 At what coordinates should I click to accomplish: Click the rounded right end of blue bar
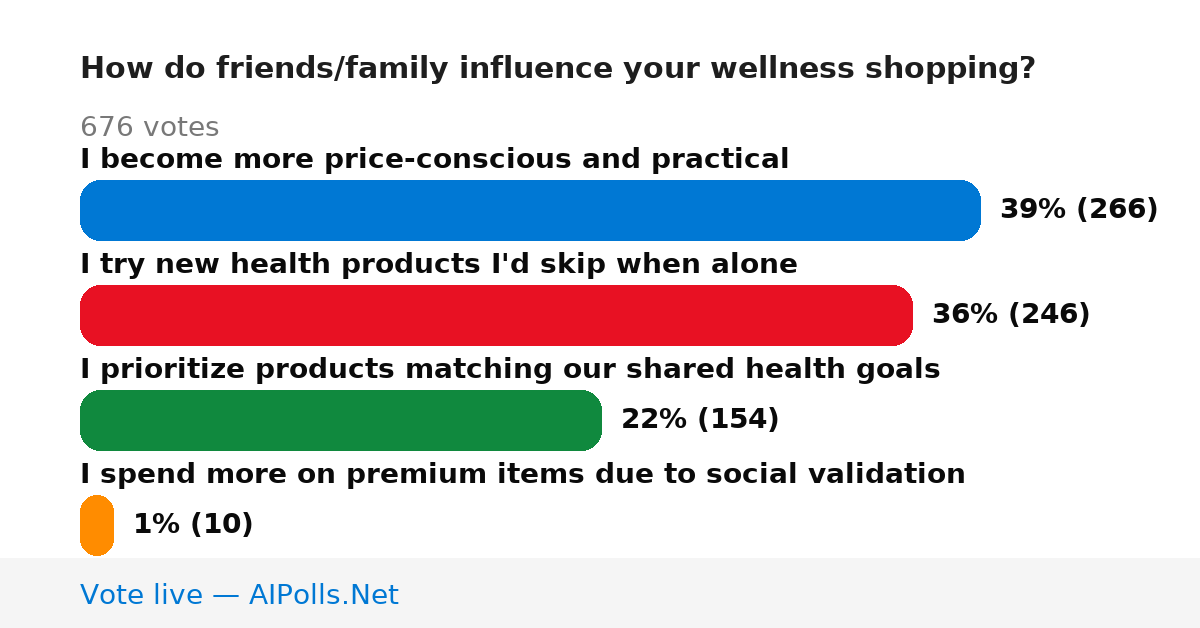click(x=966, y=210)
